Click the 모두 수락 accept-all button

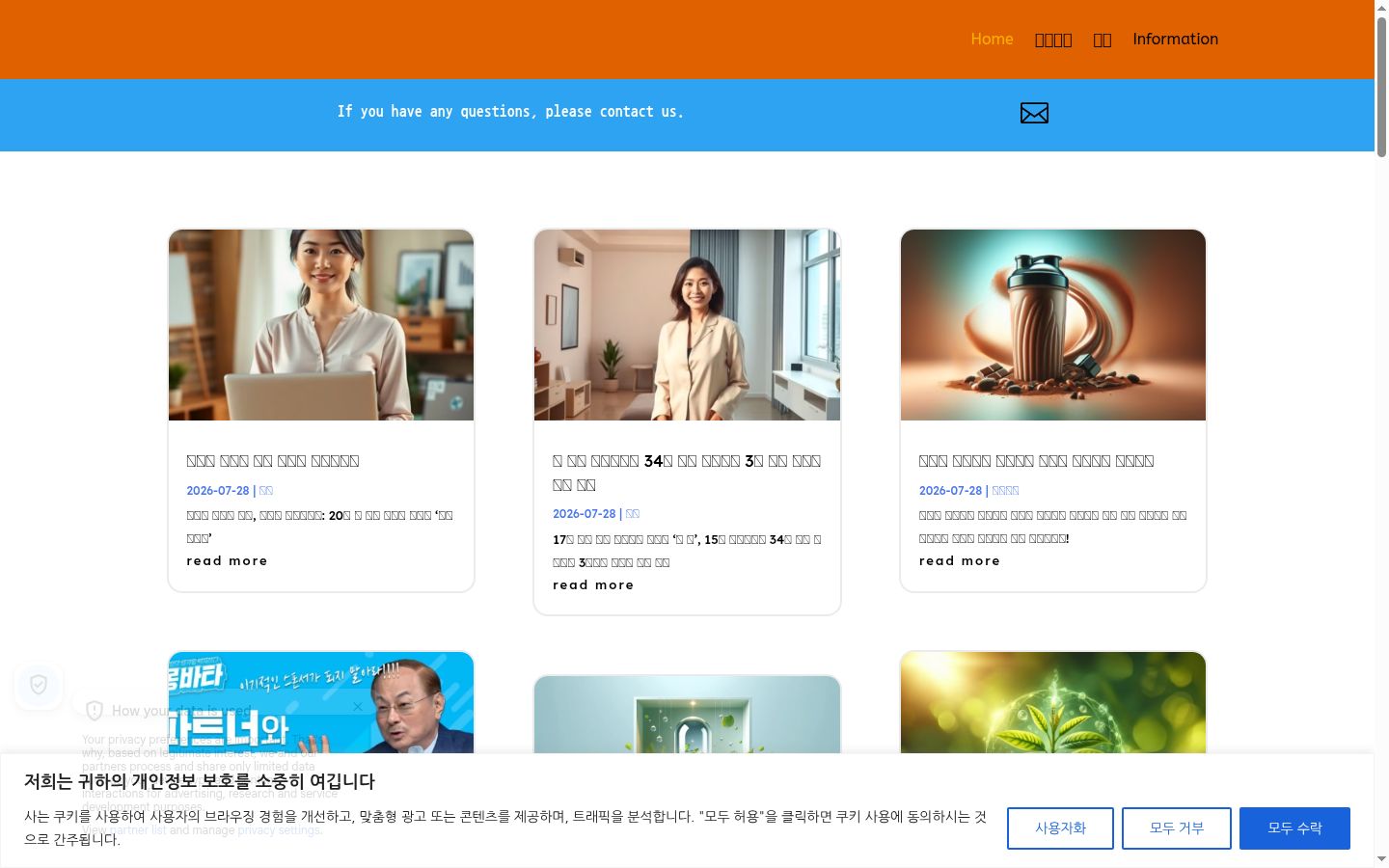click(x=1294, y=828)
